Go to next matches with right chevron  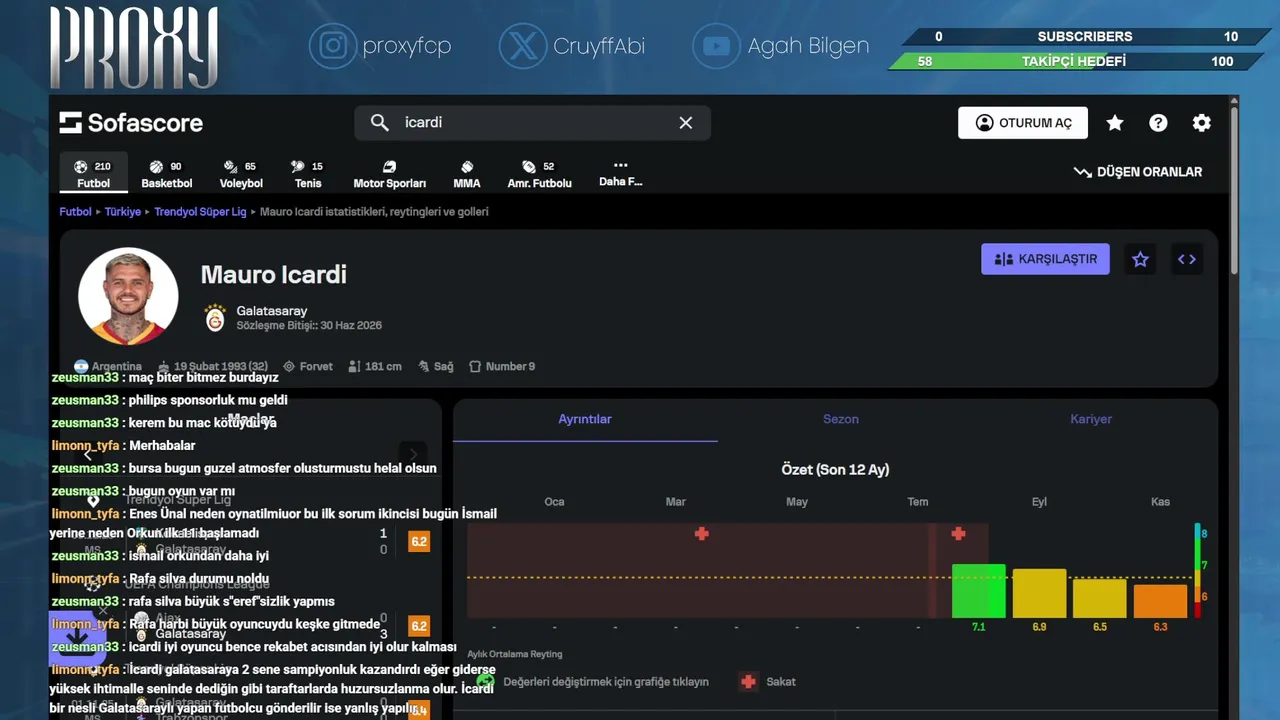click(413, 455)
